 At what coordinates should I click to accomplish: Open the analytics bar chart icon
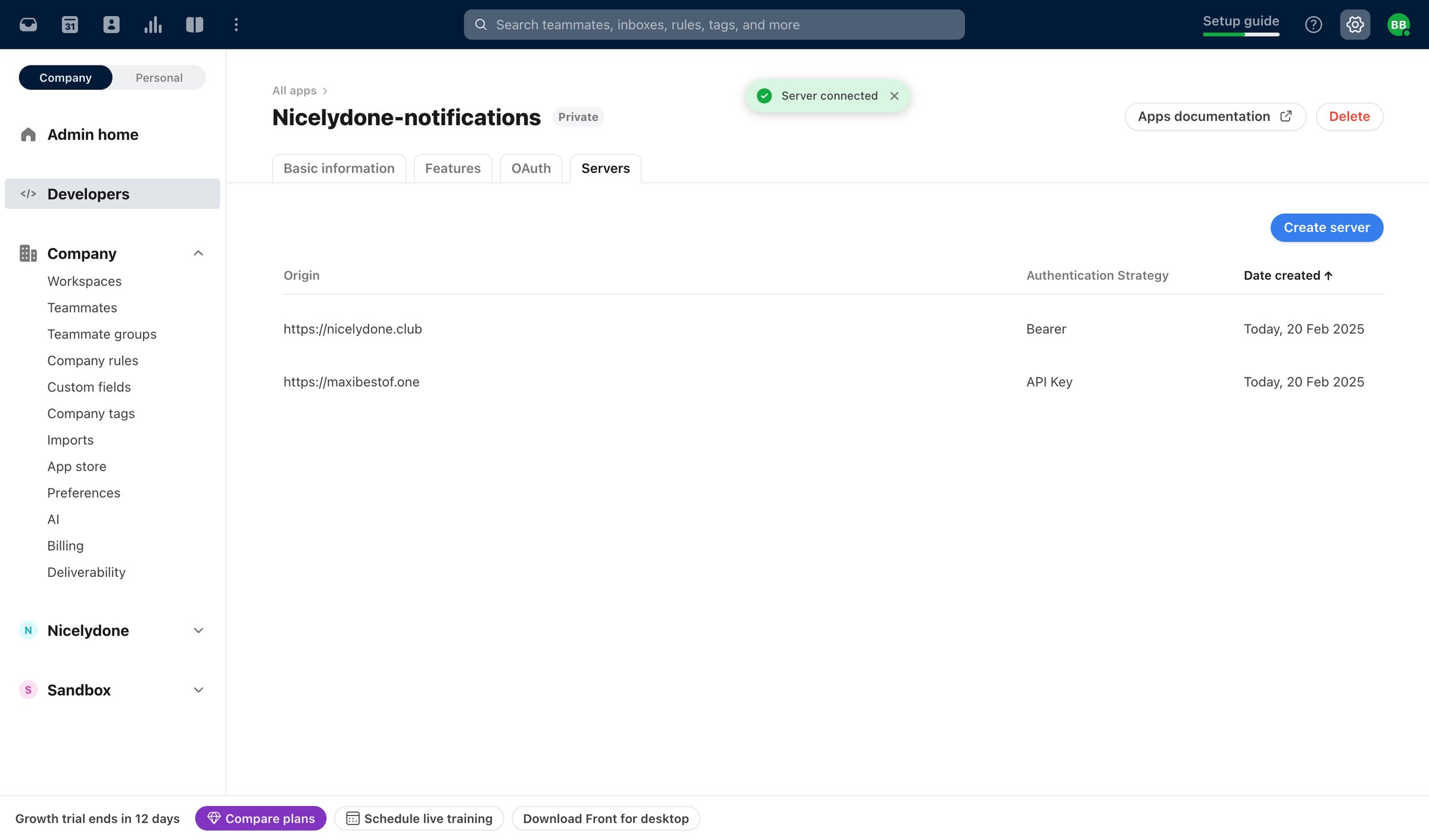tap(153, 24)
